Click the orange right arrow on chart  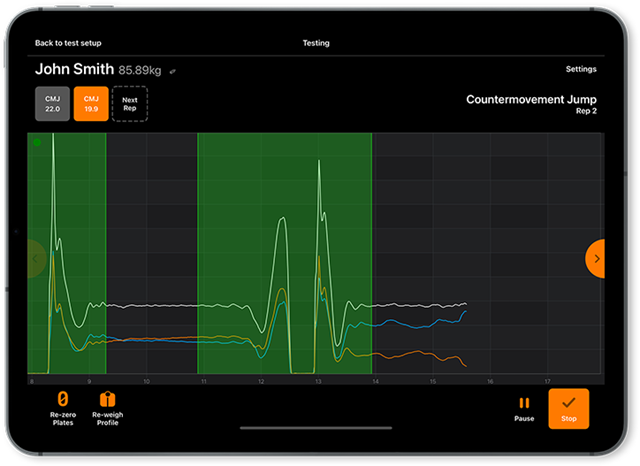(596, 258)
